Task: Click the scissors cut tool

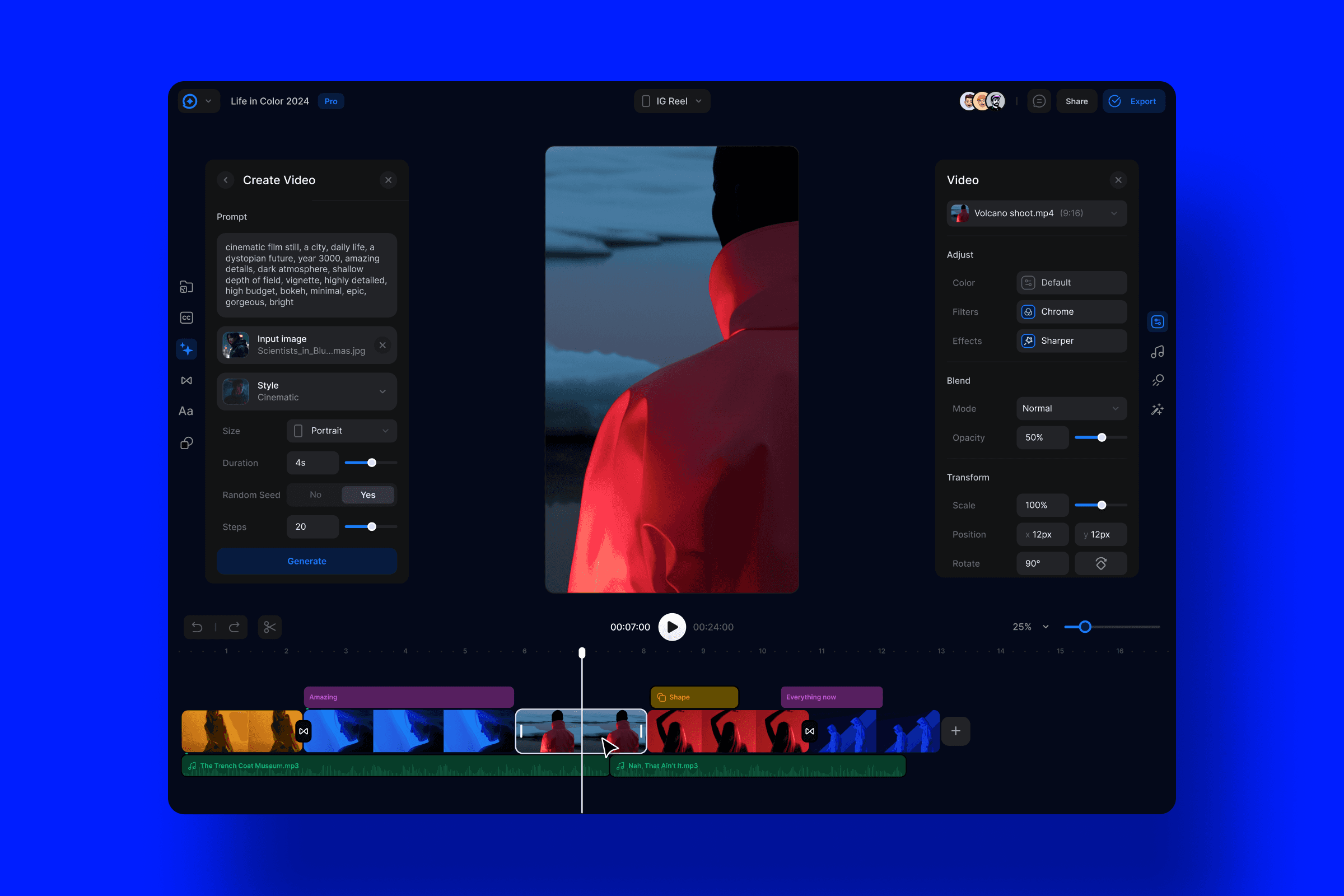Action: [x=270, y=627]
